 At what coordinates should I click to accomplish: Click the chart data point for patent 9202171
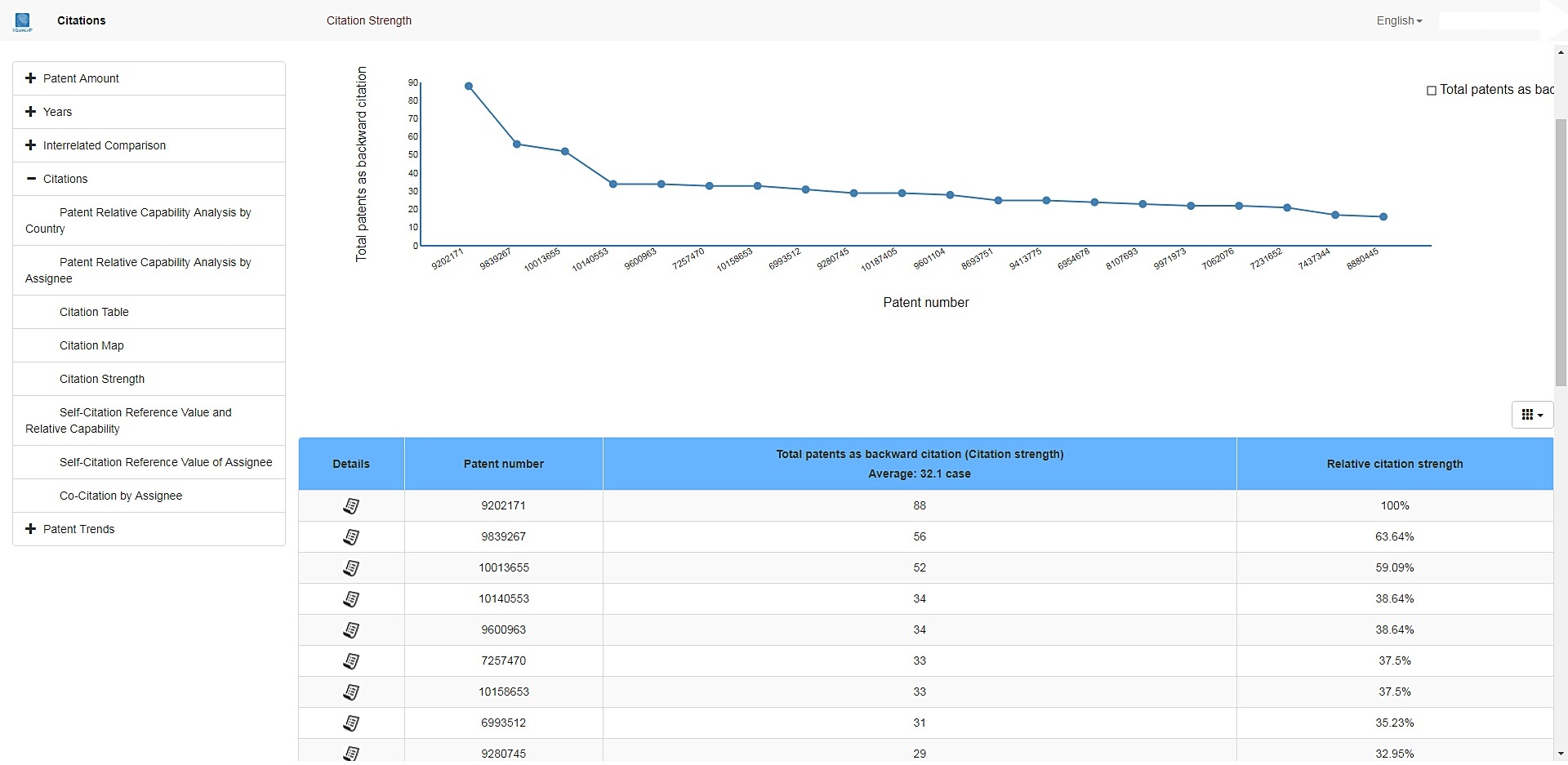(469, 87)
